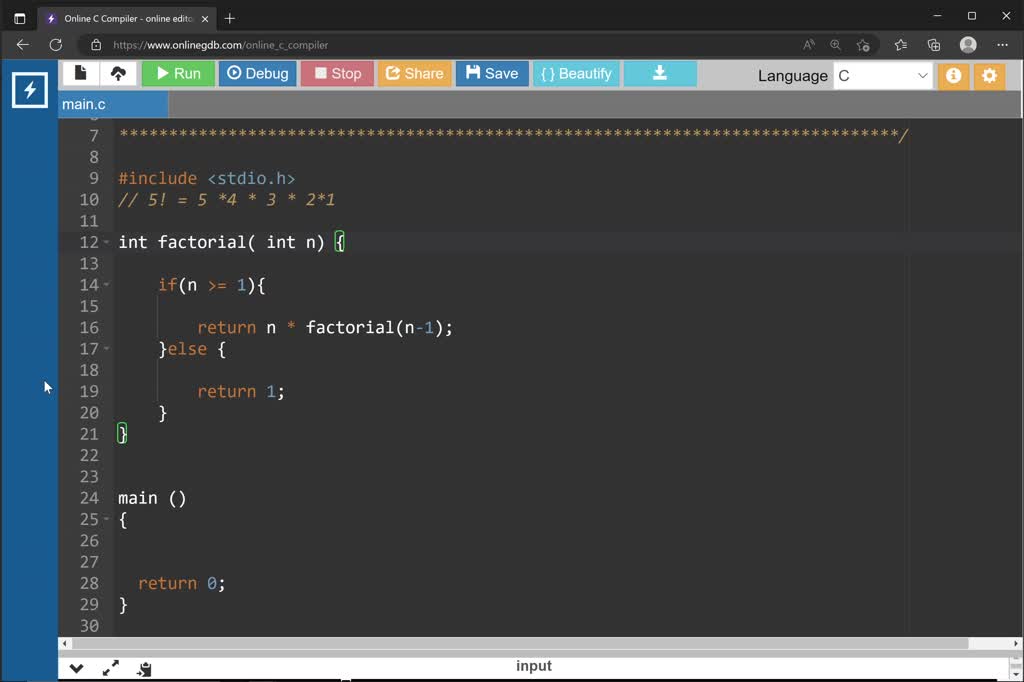The height and width of the screenshot is (682, 1024).
Task: Start debugging with the Debug button
Action: tap(257, 72)
